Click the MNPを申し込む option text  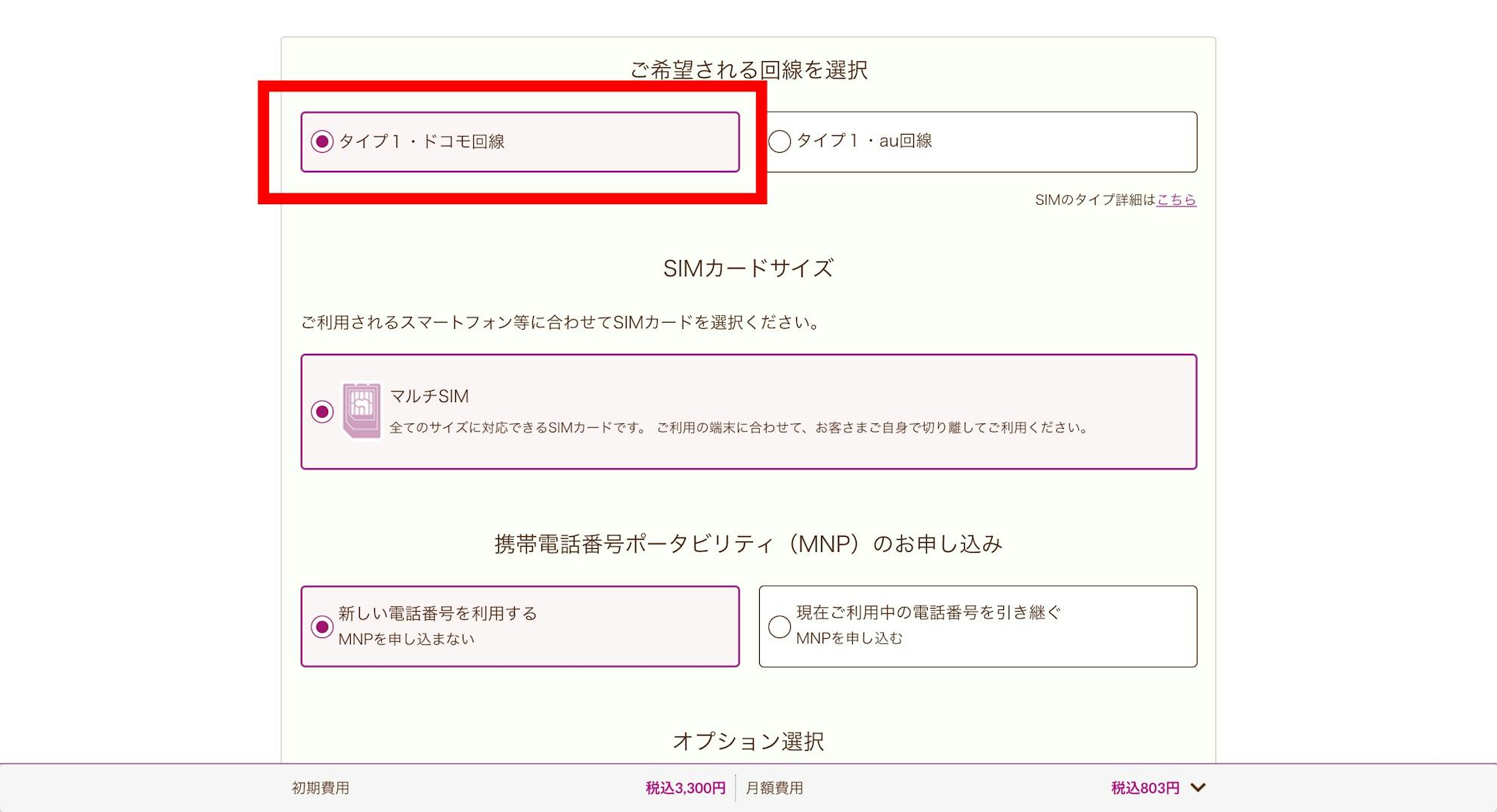point(849,638)
